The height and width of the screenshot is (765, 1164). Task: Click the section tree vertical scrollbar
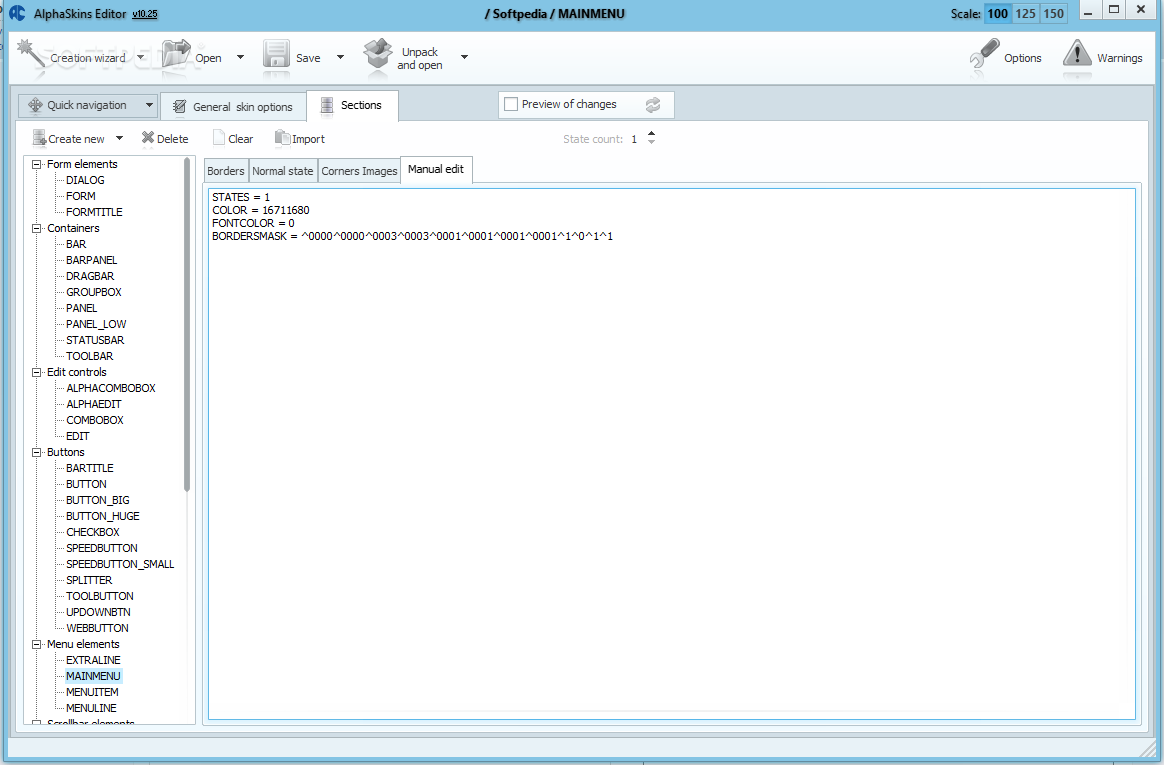[x=187, y=324]
